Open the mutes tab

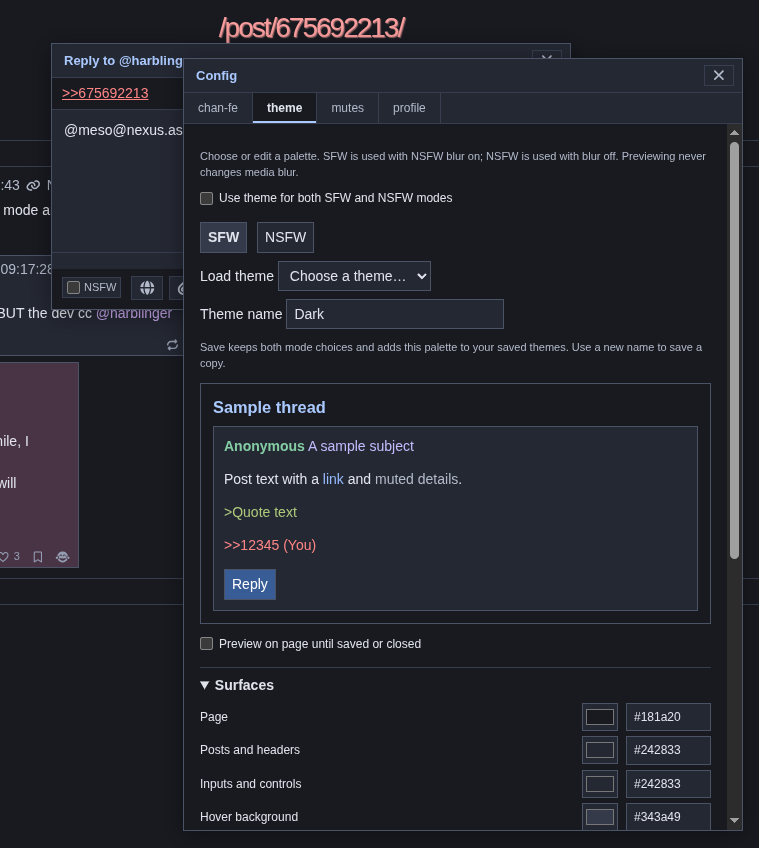click(x=347, y=108)
